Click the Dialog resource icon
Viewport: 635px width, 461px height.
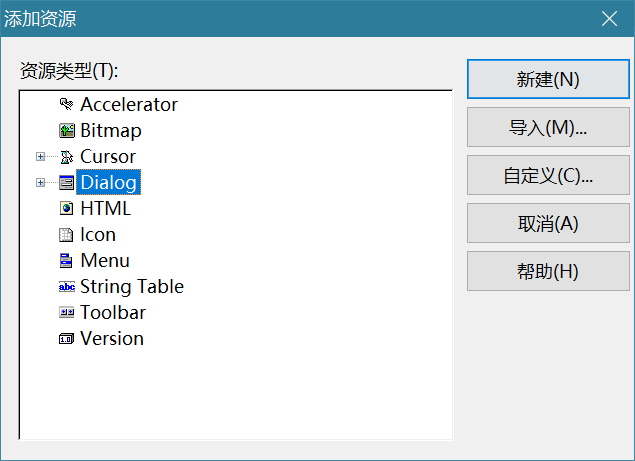point(67,182)
